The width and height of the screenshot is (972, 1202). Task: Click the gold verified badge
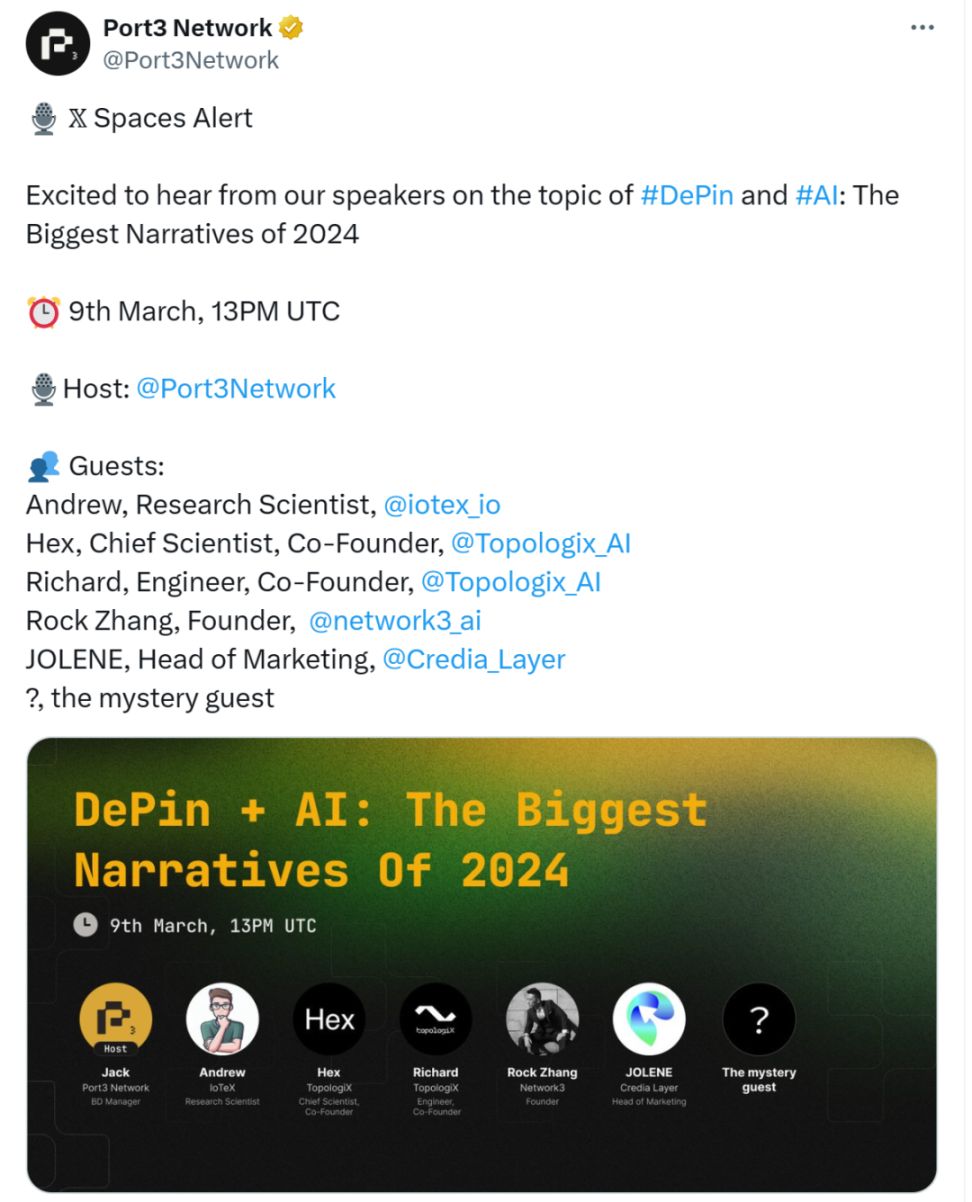(291, 28)
